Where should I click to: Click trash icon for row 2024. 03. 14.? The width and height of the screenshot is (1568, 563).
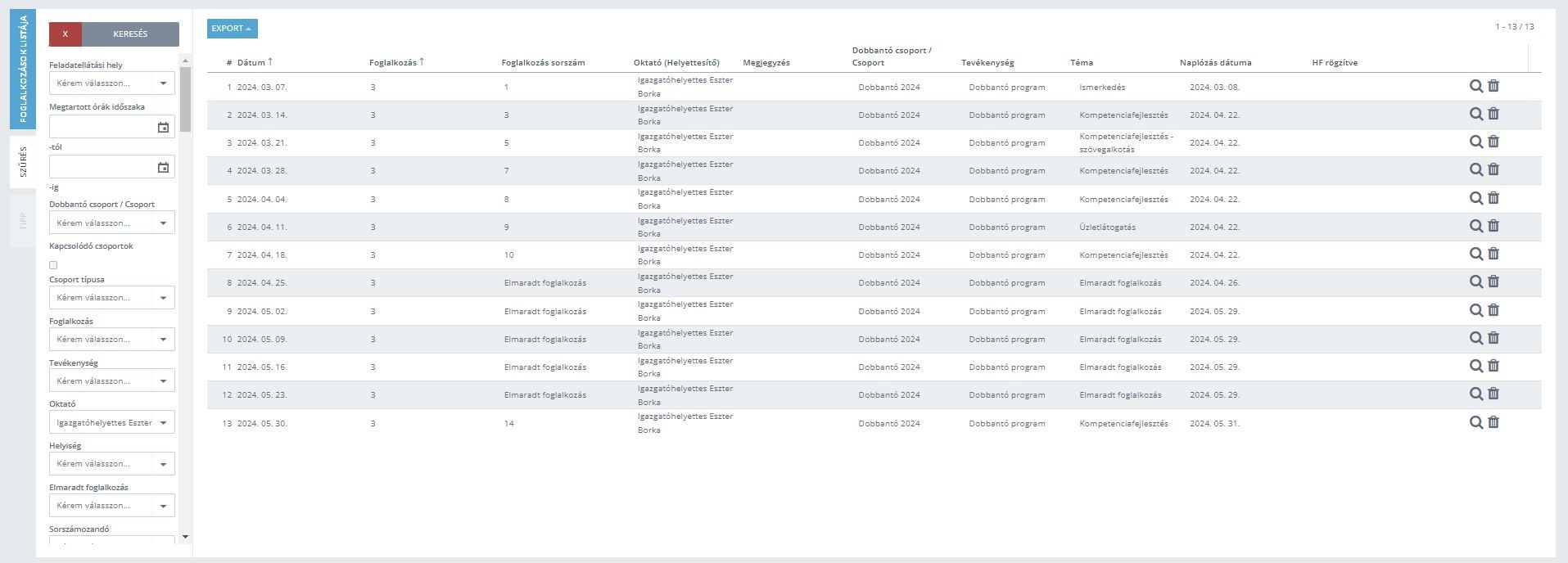click(1493, 114)
